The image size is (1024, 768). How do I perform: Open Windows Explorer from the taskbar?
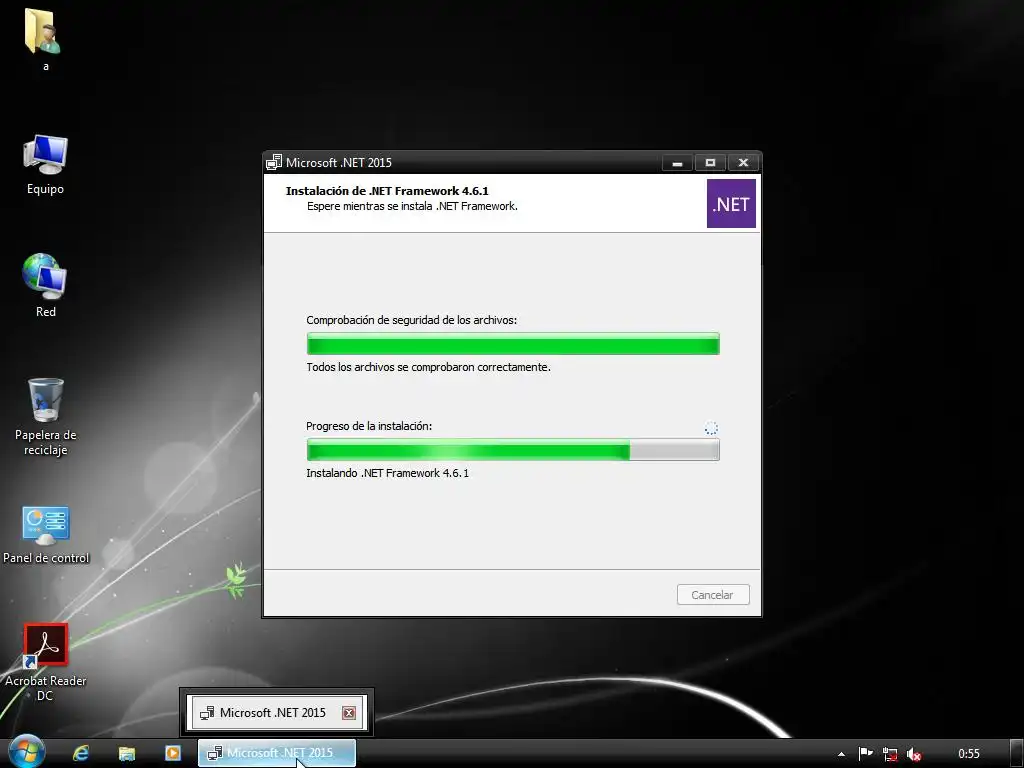tap(127, 753)
